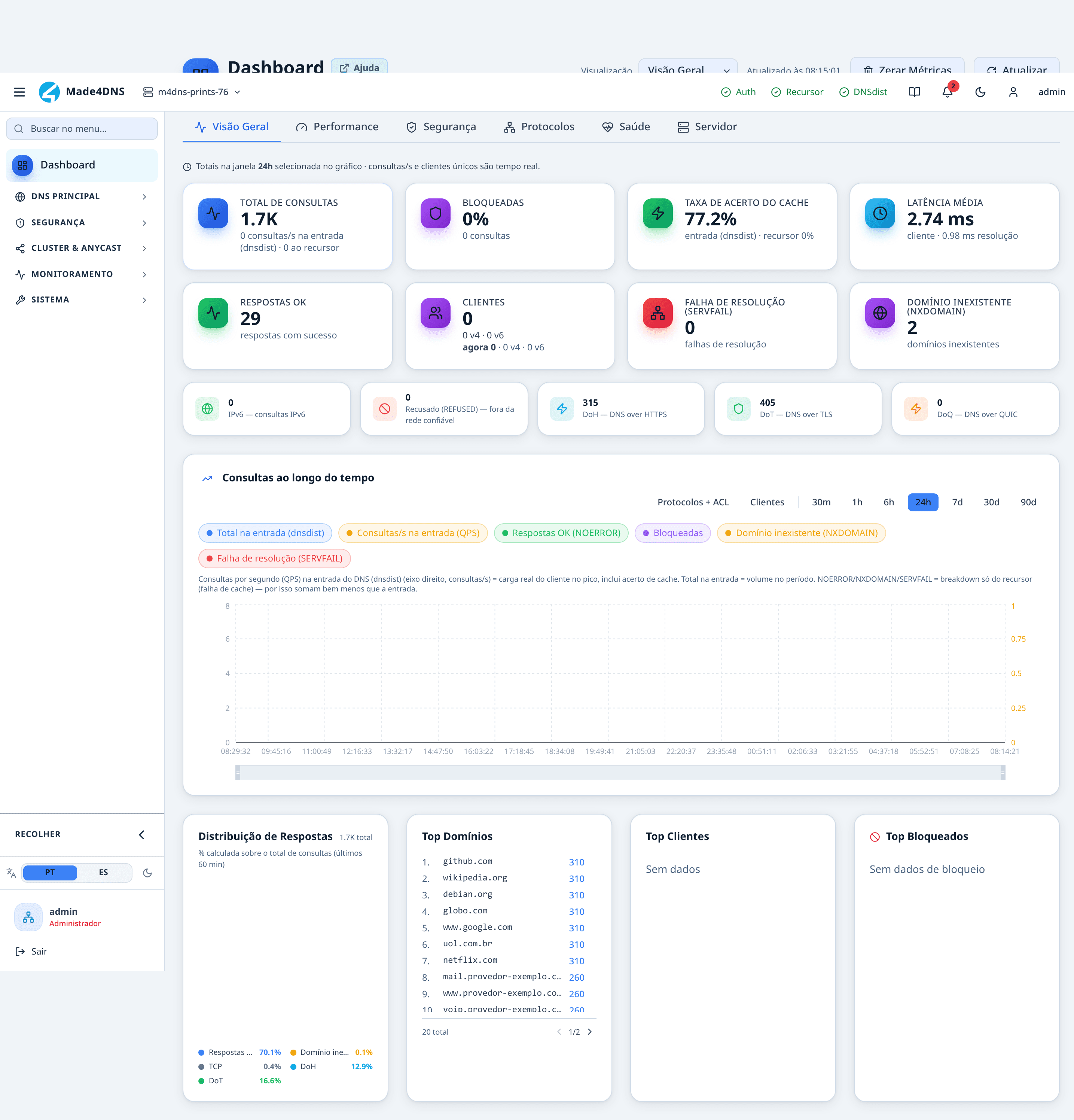Open the documentation book icon
Viewport: 1074px width, 1120px height.
point(915,92)
